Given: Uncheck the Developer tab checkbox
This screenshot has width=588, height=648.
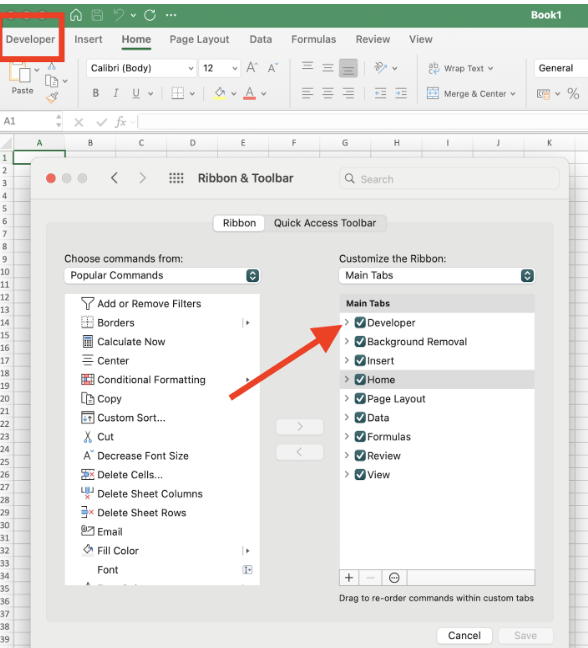Looking at the screenshot, I should pyautogui.click(x=360, y=322).
